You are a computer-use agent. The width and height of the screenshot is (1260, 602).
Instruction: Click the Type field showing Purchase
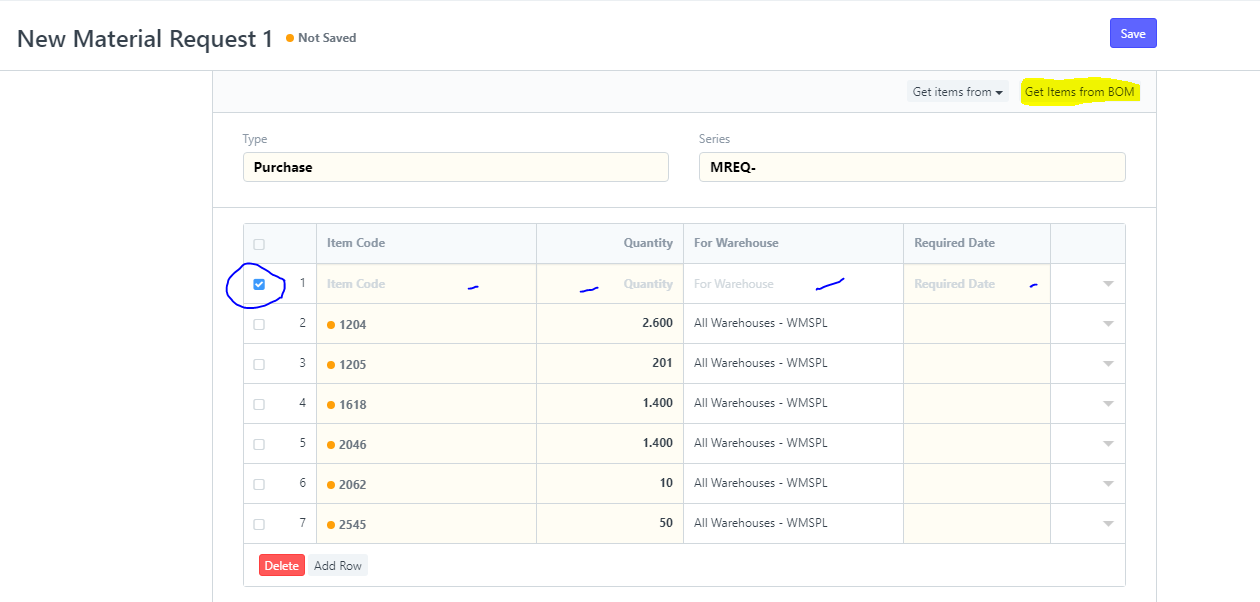click(455, 167)
